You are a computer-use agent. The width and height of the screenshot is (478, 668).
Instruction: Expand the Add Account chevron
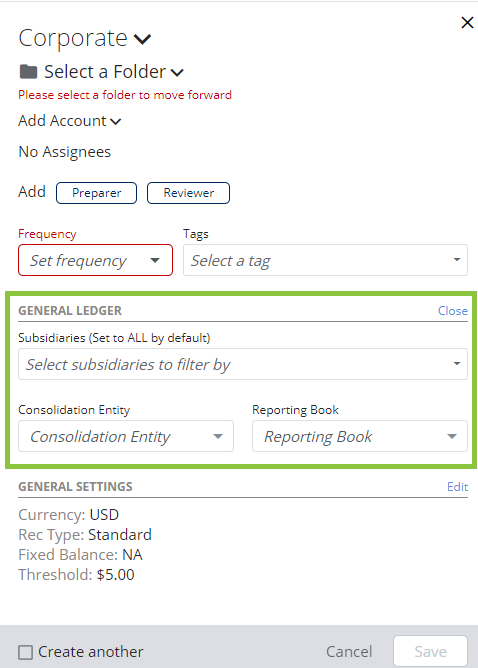click(115, 122)
